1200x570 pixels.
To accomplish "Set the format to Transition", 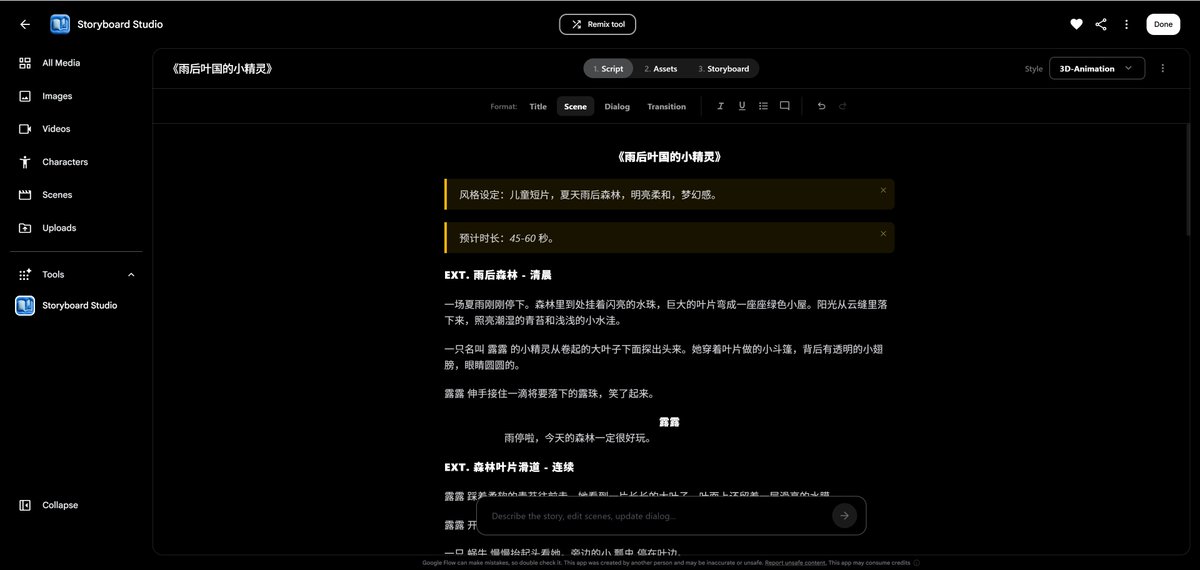I will [666, 106].
